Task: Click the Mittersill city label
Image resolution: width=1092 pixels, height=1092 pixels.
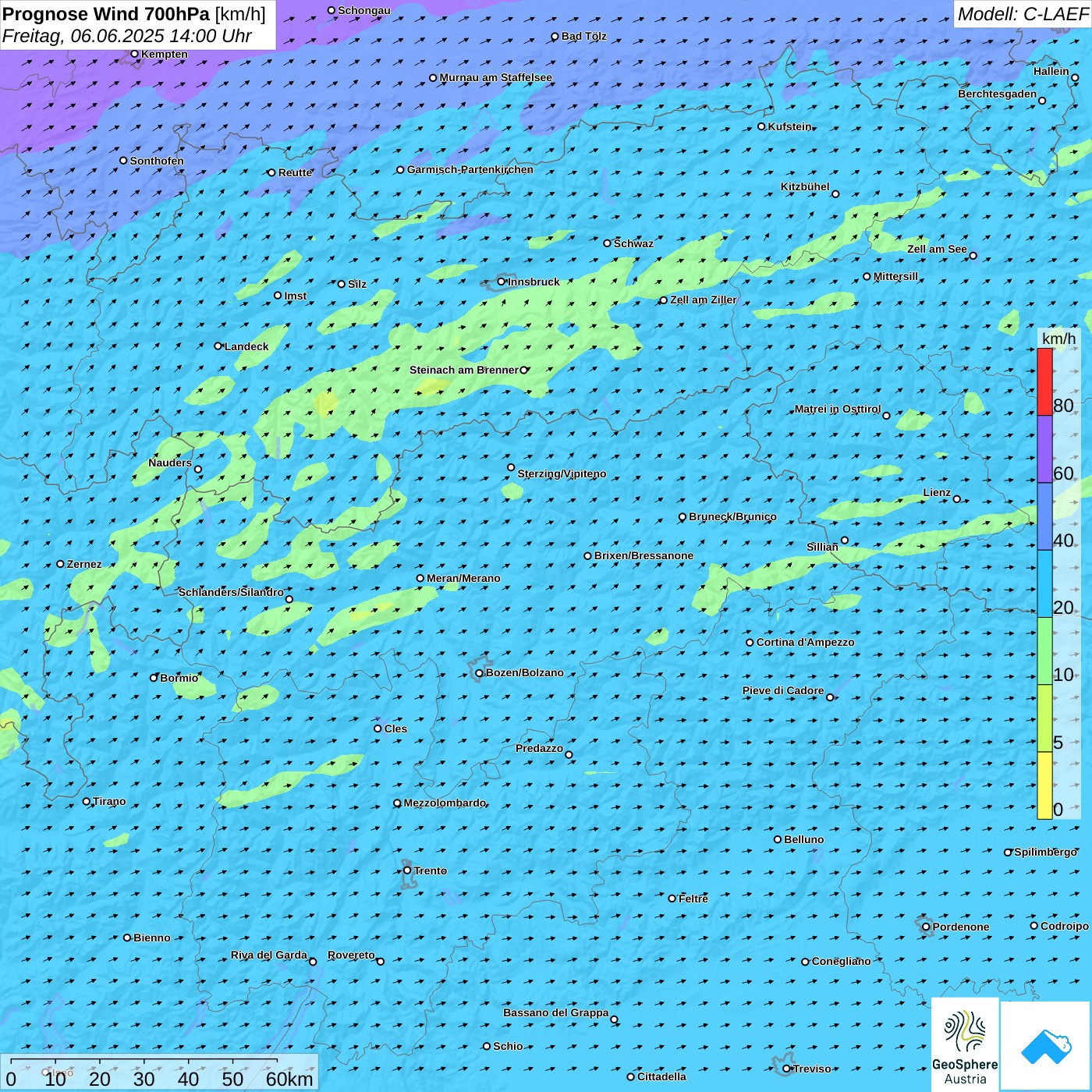Action: pyautogui.click(x=895, y=276)
